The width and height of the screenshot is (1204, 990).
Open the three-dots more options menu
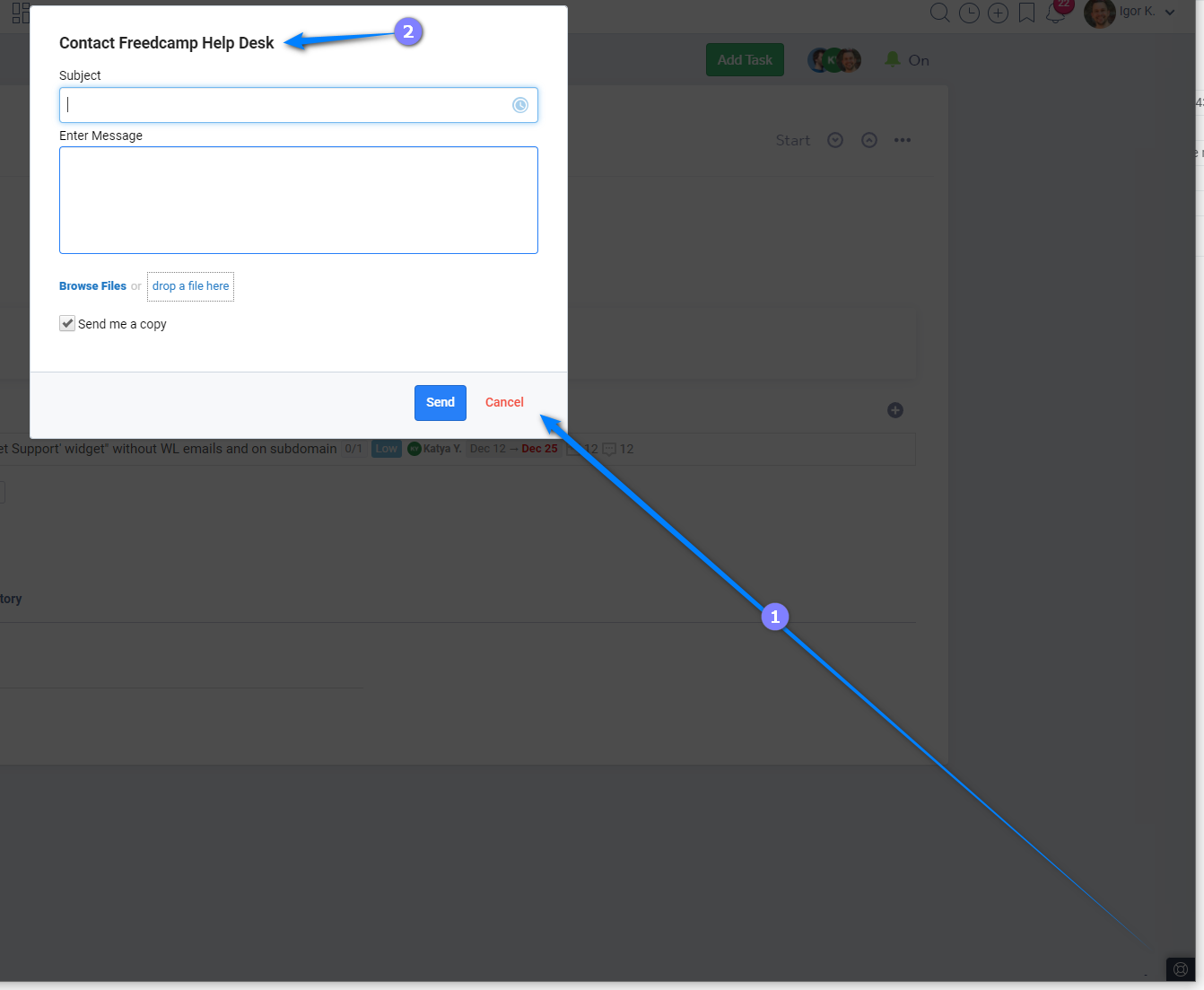(x=903, y=140)
